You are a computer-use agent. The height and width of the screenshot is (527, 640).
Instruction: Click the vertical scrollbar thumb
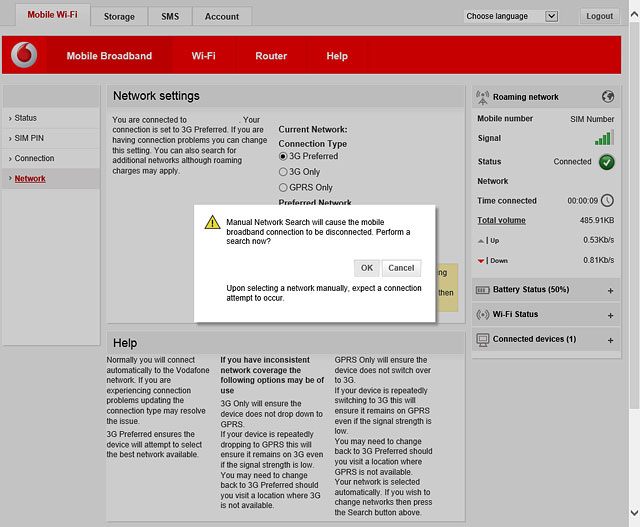point(634,214)
